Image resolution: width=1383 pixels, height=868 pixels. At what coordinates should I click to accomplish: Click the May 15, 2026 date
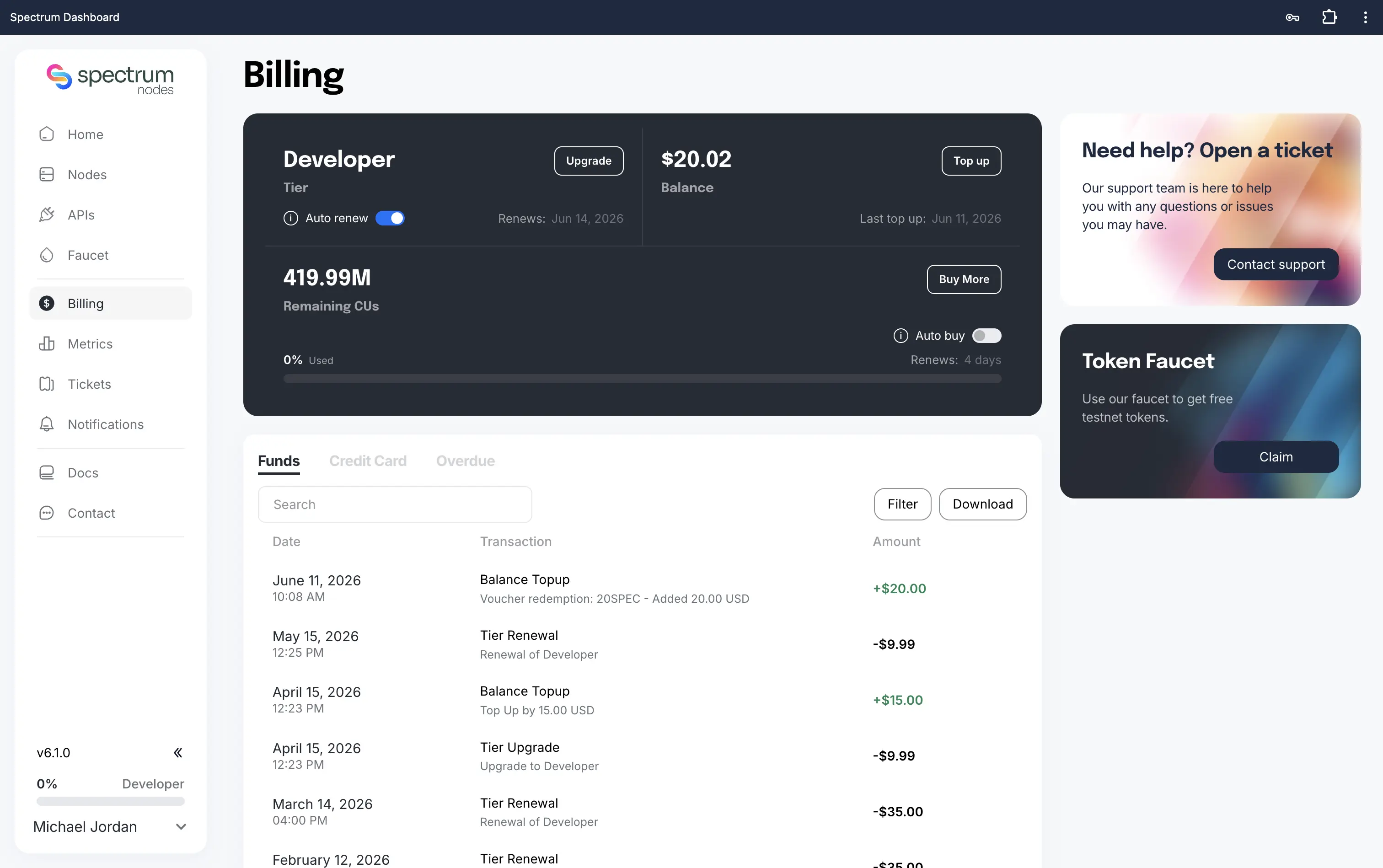pos(315,636)
